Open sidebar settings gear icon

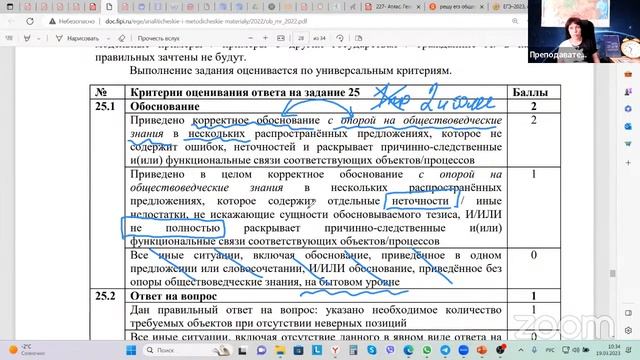point(628,330)
